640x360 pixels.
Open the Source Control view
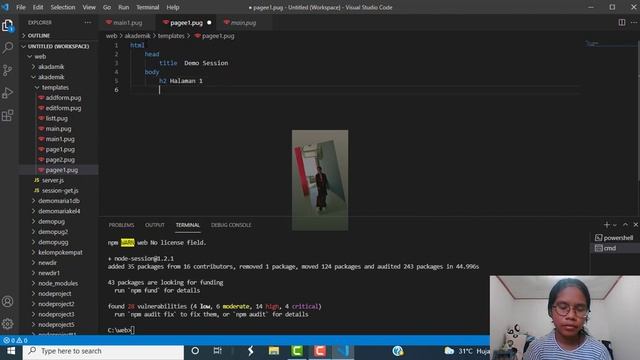tap(8, 71)
